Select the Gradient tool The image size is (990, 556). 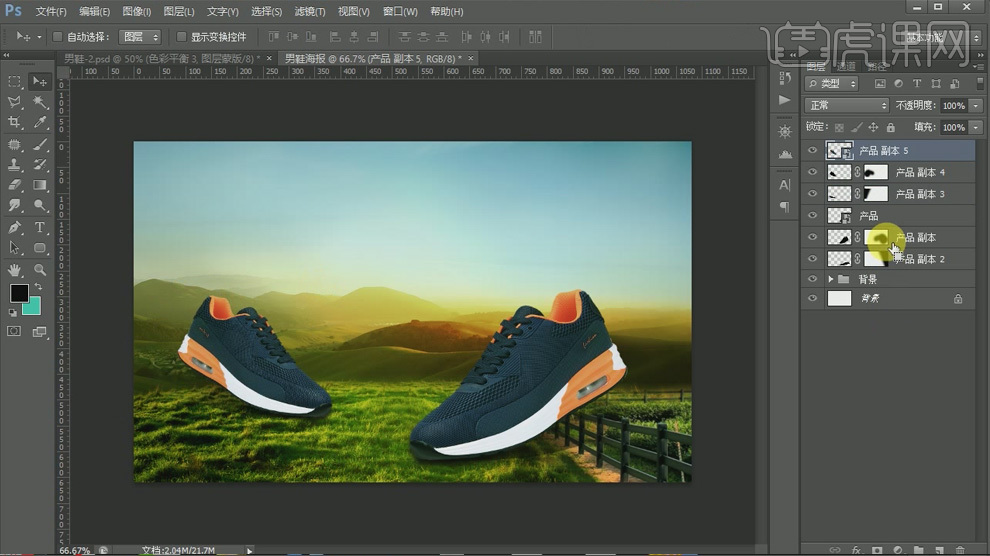click(x=41, y=186)
